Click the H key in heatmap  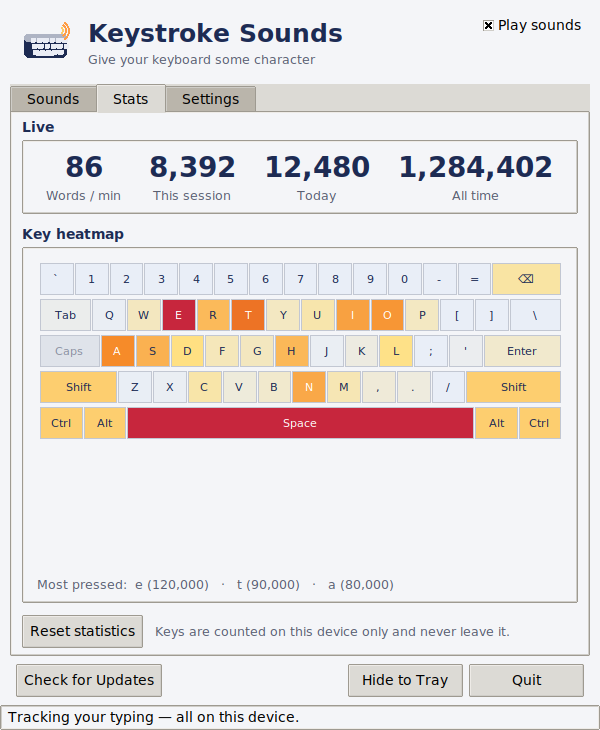(291, 351)
